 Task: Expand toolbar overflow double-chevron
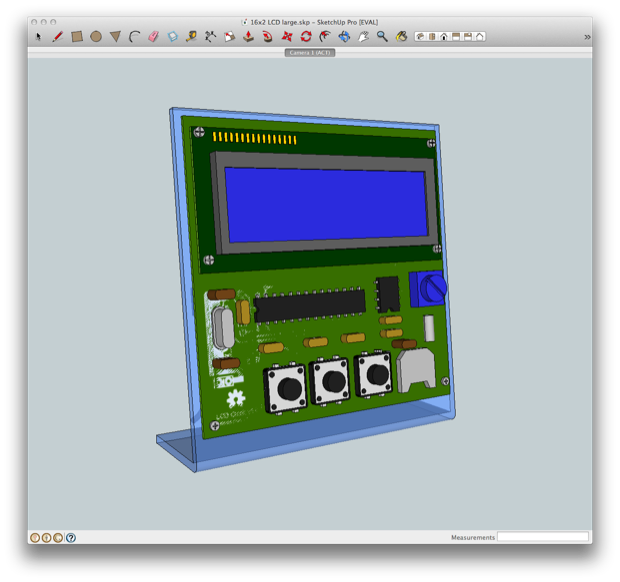587,37
